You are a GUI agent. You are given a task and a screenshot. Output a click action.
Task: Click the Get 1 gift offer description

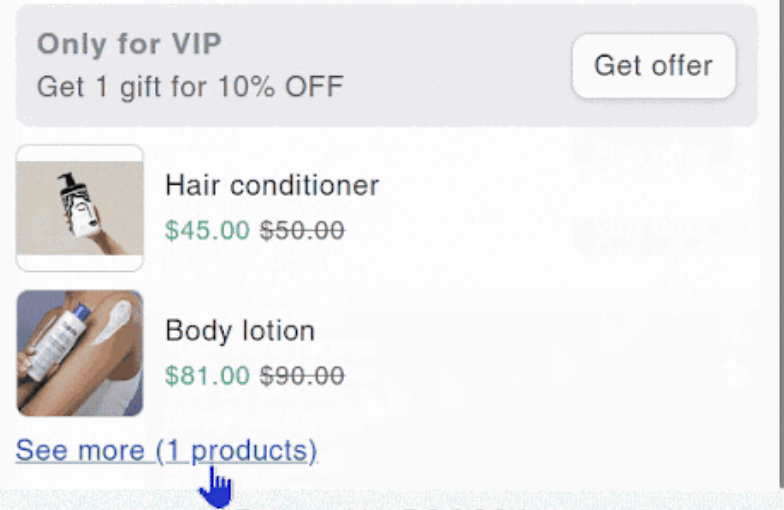pos(190,86)
